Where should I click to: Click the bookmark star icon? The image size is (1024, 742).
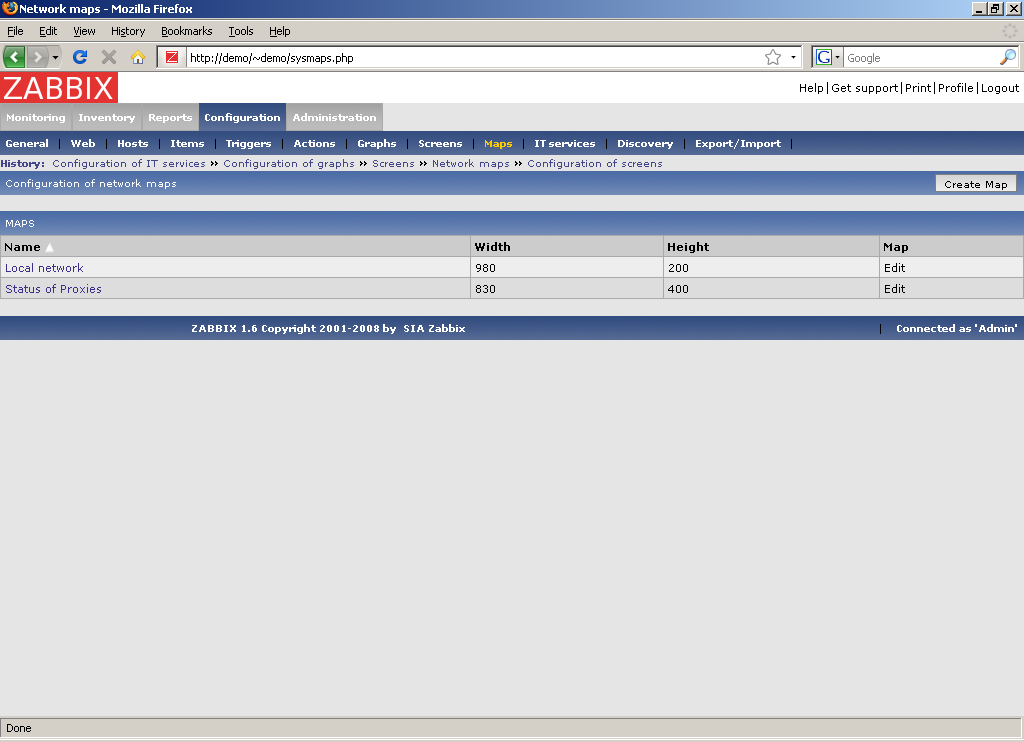click(773, 57)
